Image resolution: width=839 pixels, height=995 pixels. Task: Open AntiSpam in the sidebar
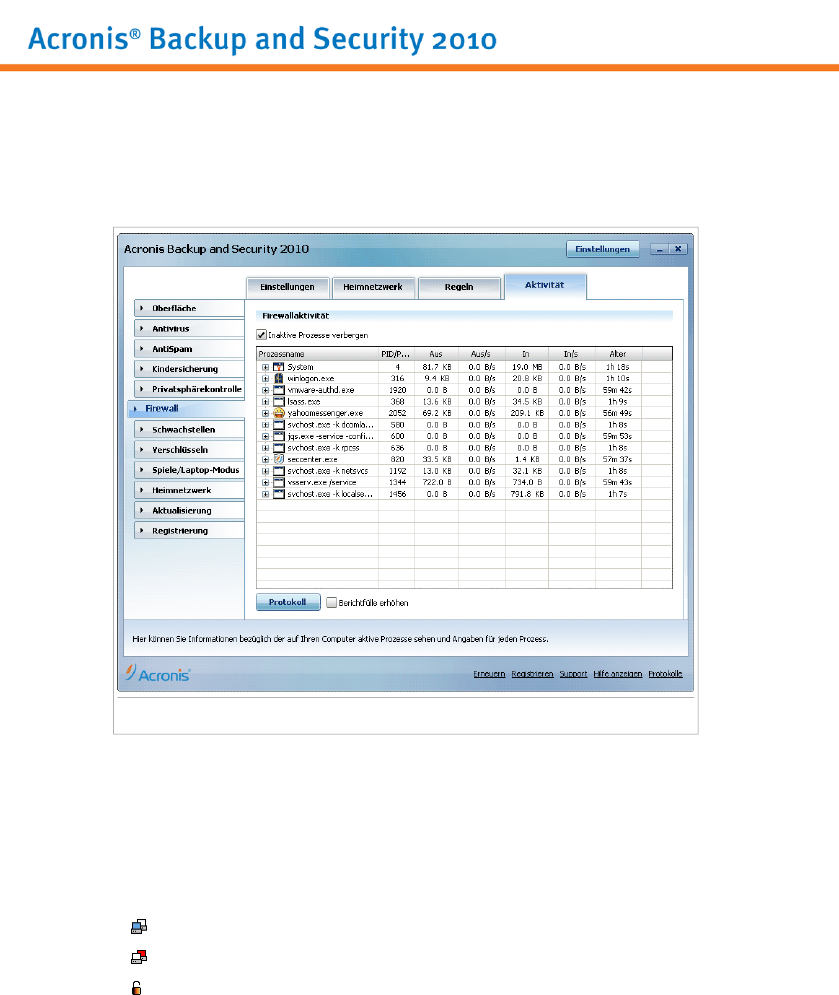click(x=189, y=348)
